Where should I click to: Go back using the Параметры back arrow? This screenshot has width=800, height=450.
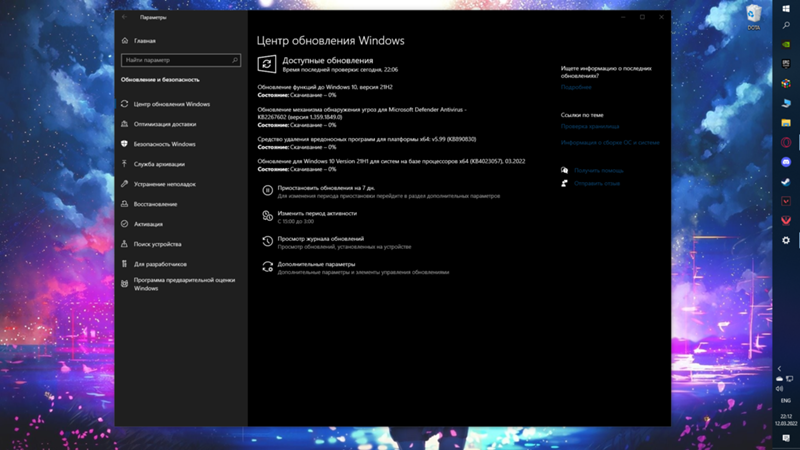coord(124,17)
